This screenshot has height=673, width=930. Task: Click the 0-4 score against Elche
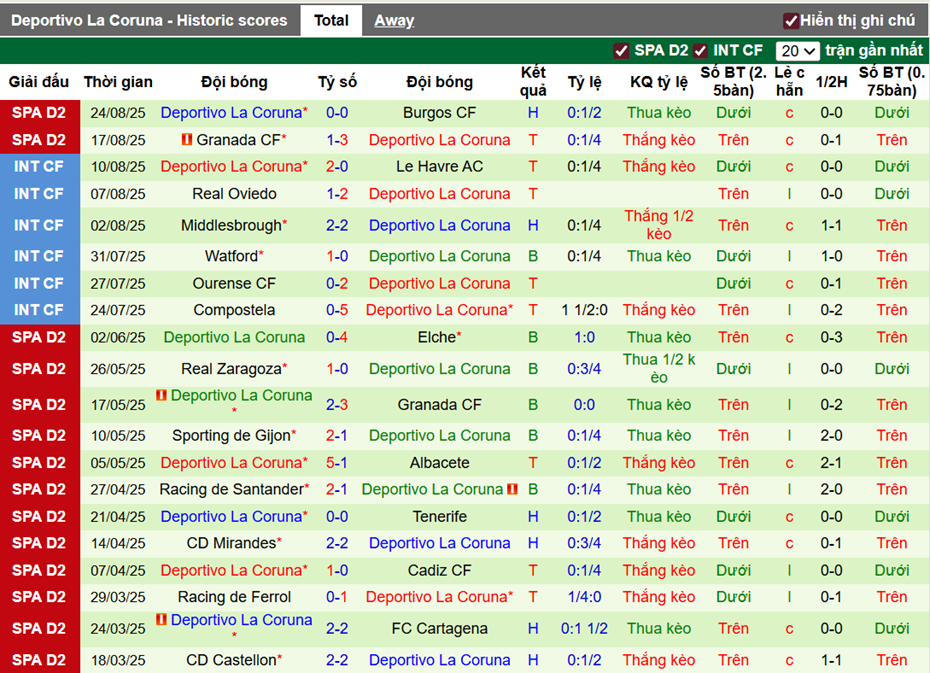click(x=337, y=337)
